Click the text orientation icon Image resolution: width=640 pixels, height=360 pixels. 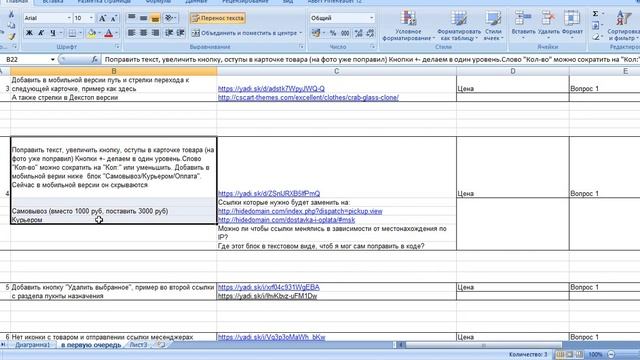(168, 18)
